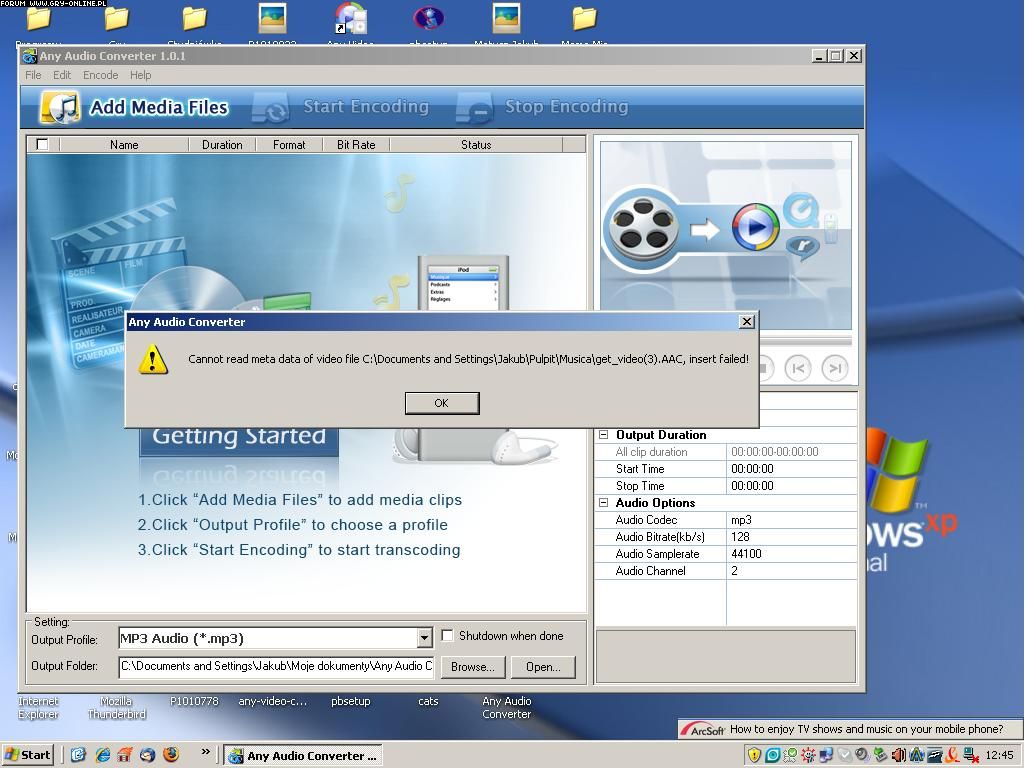Open the Edit menu

click(62, 75)
